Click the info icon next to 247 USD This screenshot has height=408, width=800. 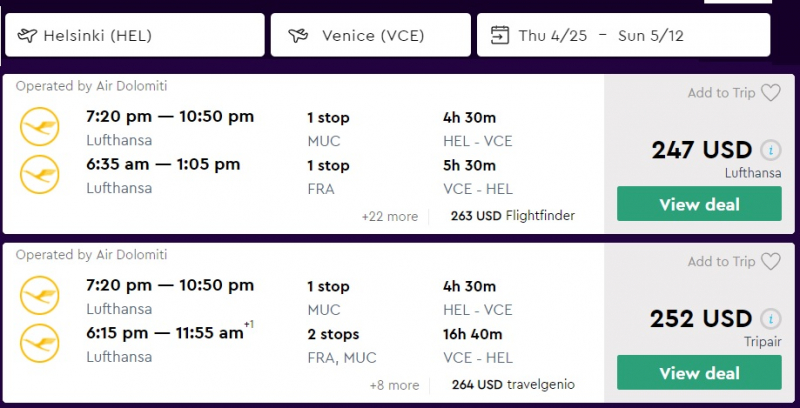(770, 150)
